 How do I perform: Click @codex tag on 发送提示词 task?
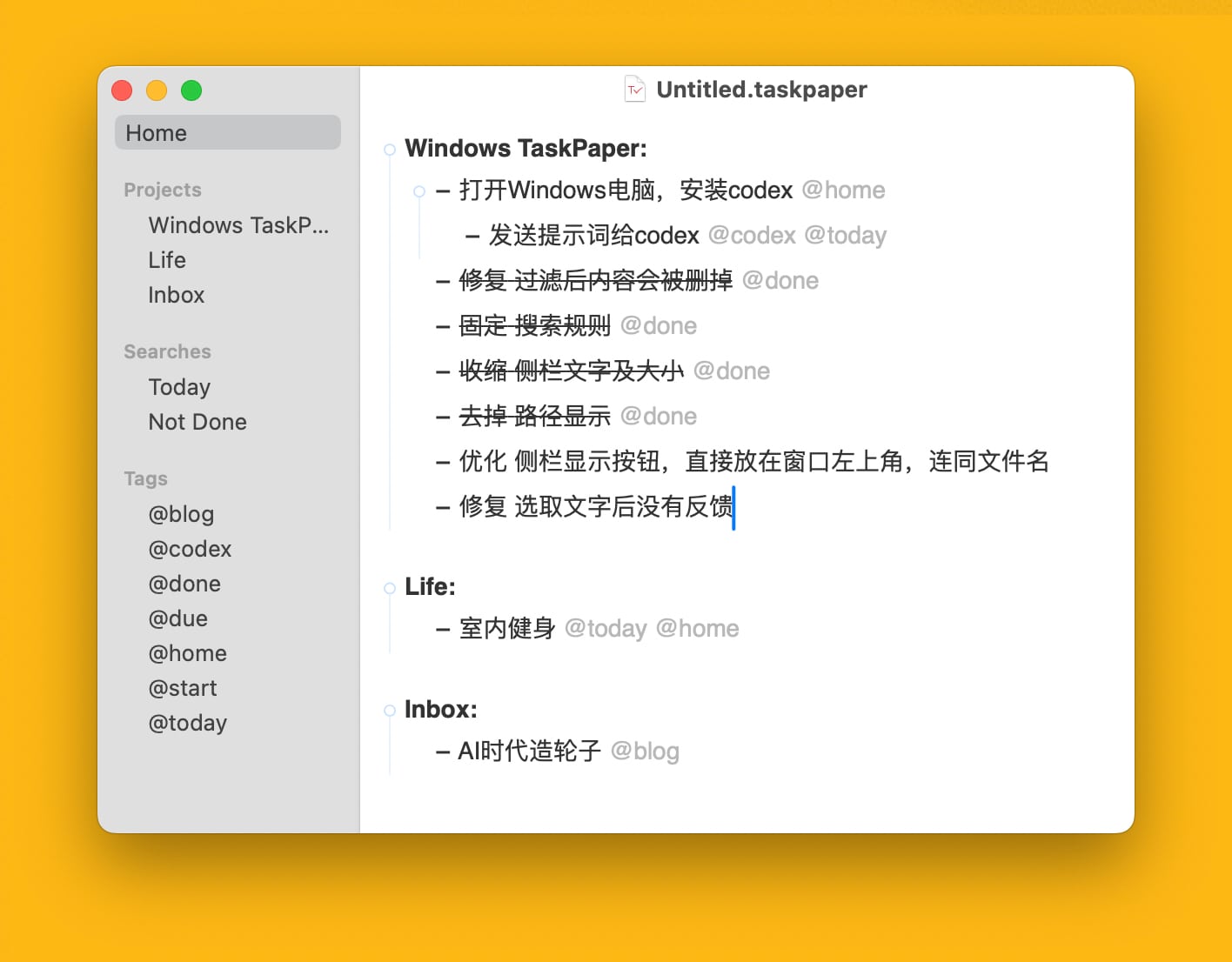pyautogui.click(x=752, y=236)
